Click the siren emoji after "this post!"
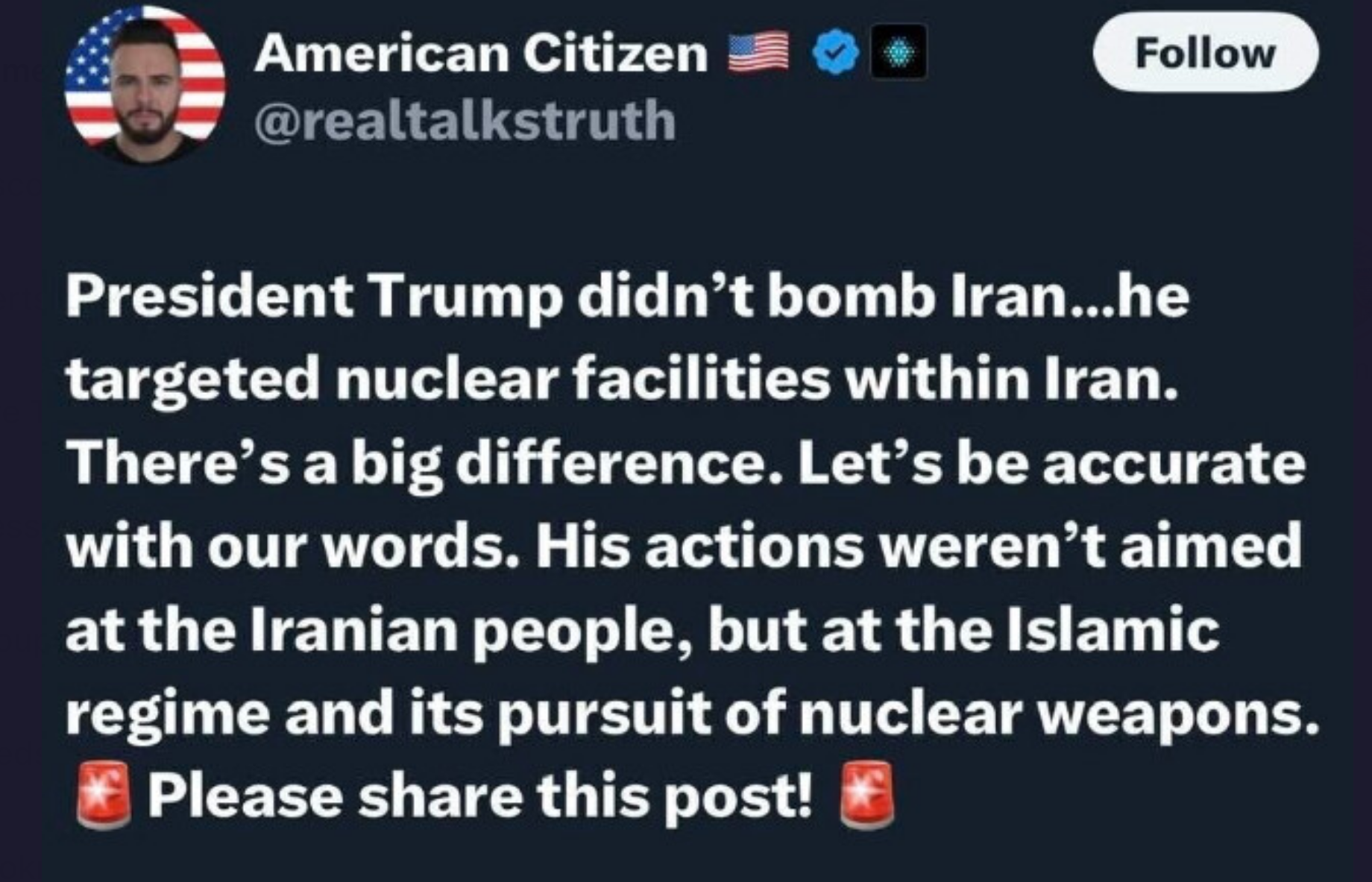The height and width of the screenshot is (882, 1372). (866, 795)
